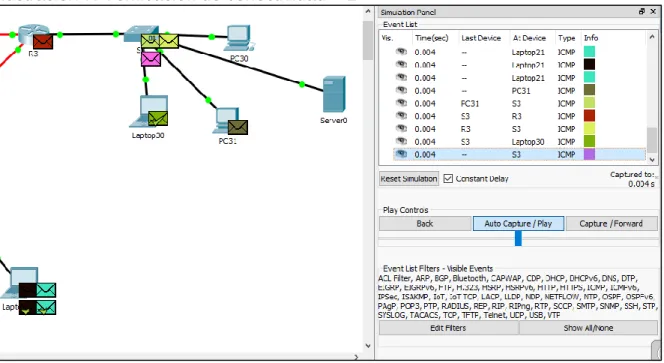The height and width of the screenshot is (363, 664).
Task: Select the Server0 server icon
Action: pos(334,94)
